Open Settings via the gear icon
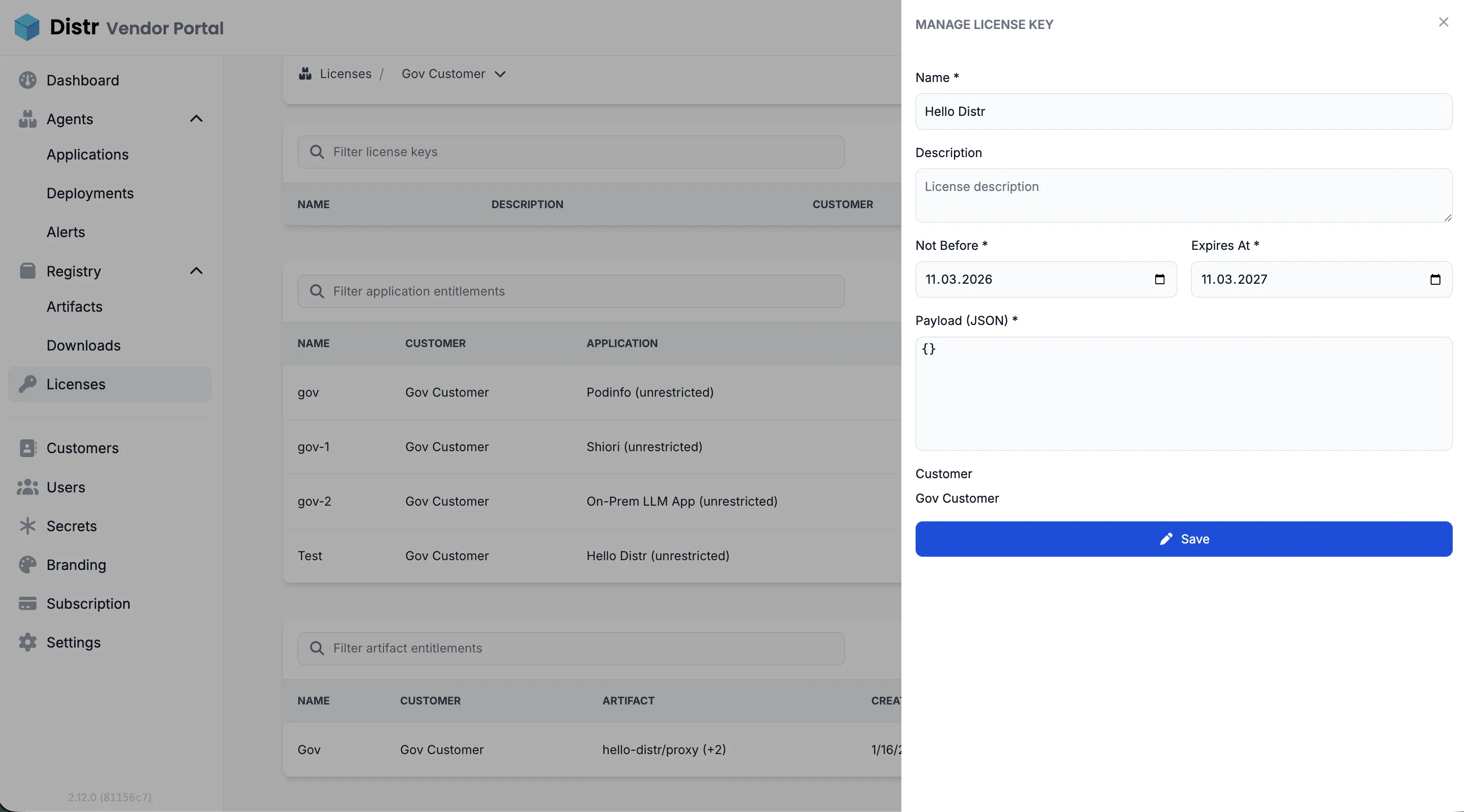1464x812 pixels. coord(27,642)
